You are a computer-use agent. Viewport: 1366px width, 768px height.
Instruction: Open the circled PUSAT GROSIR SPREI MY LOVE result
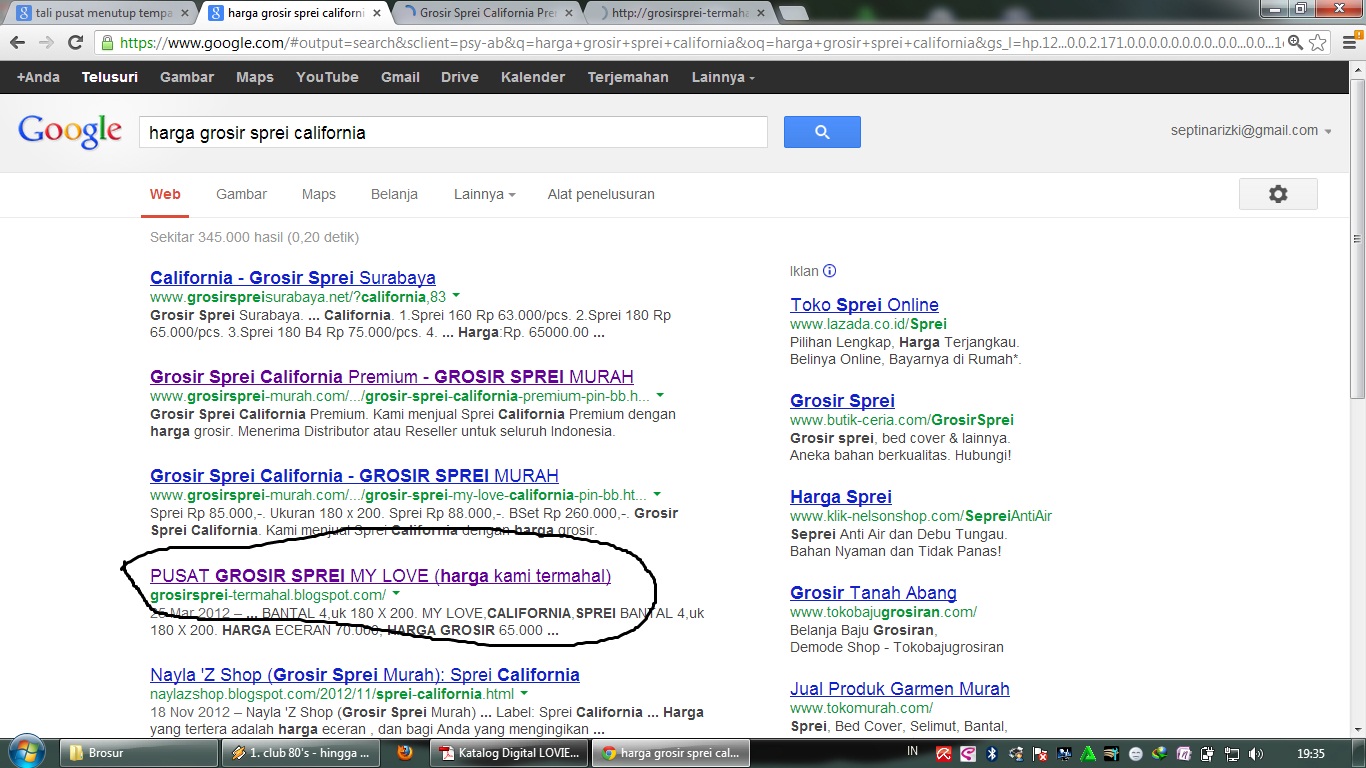tap(379, 576)
